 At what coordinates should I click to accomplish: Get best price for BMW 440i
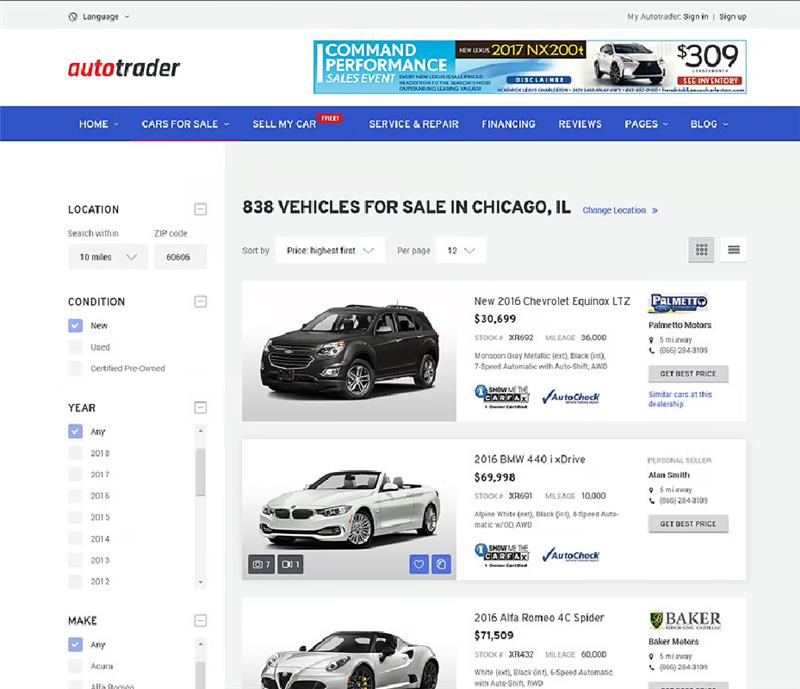(x=688, y=524)
